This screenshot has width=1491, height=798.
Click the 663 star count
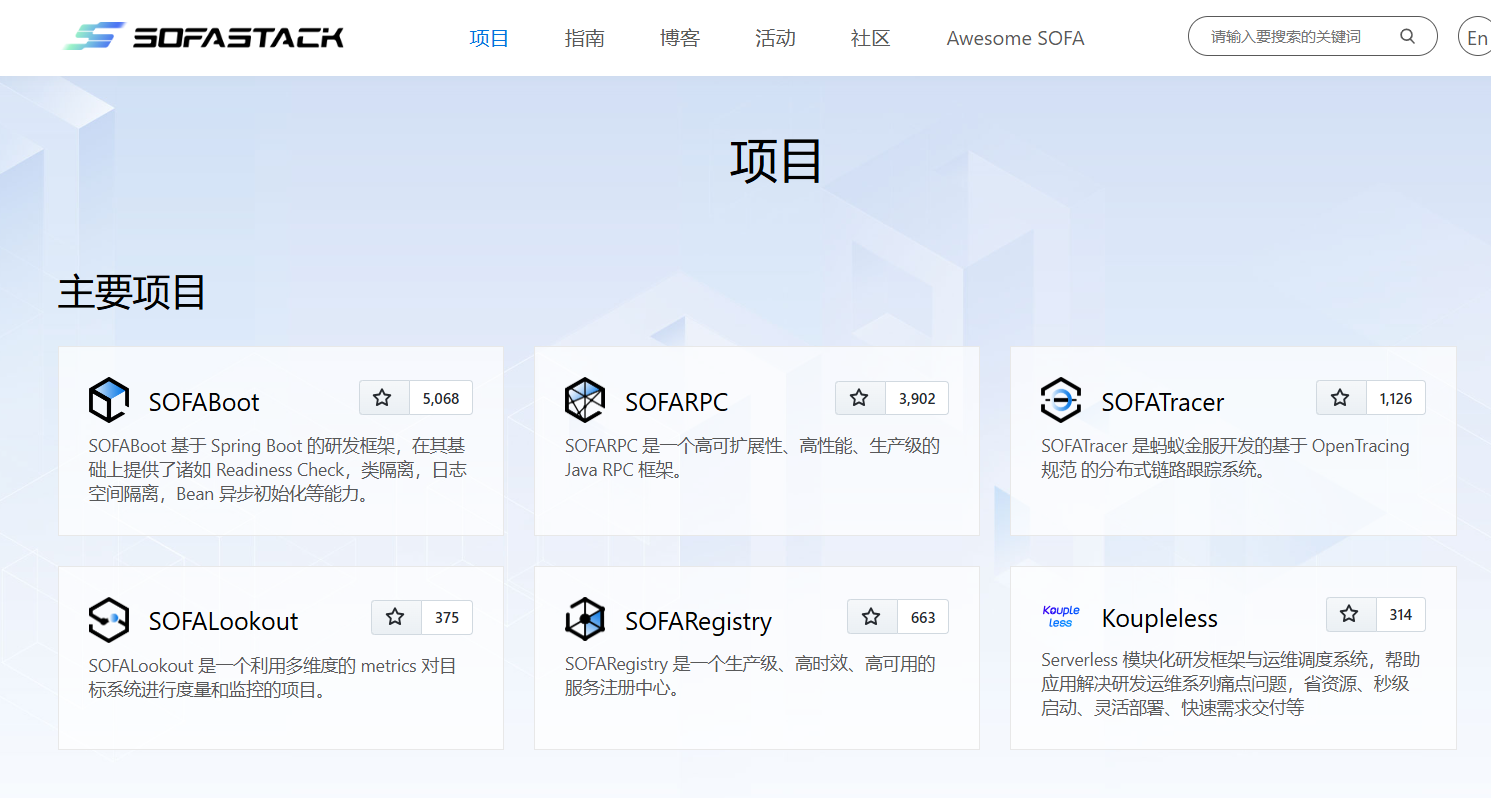[x=923, y=617]
